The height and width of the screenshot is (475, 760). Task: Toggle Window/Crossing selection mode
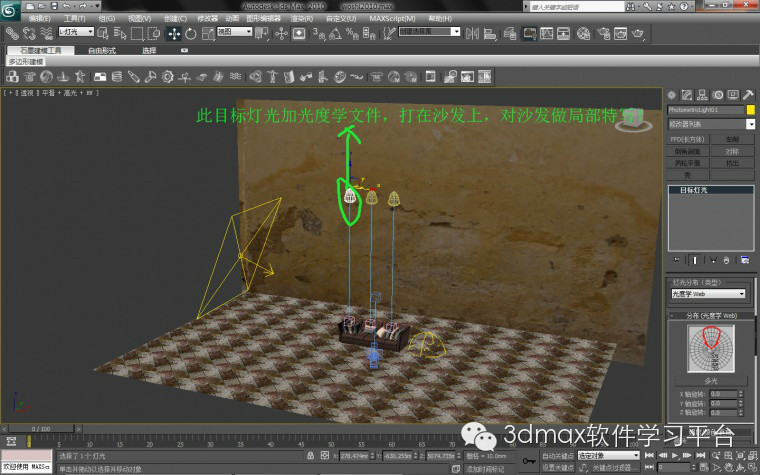154,33
